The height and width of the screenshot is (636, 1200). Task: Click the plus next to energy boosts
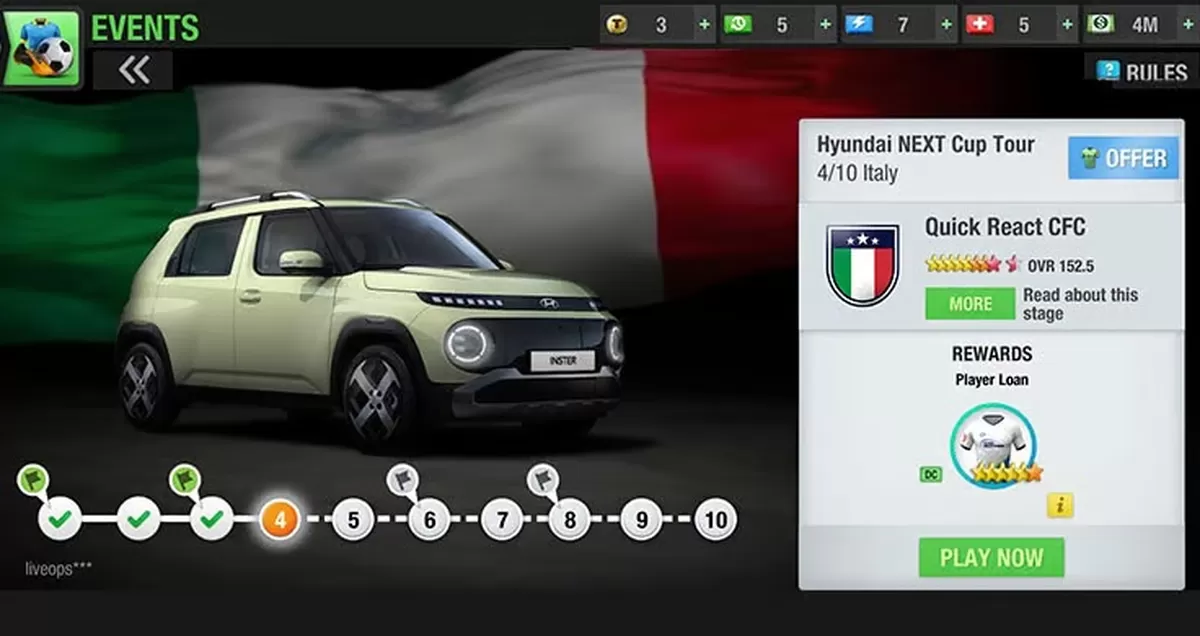point(946,25)
